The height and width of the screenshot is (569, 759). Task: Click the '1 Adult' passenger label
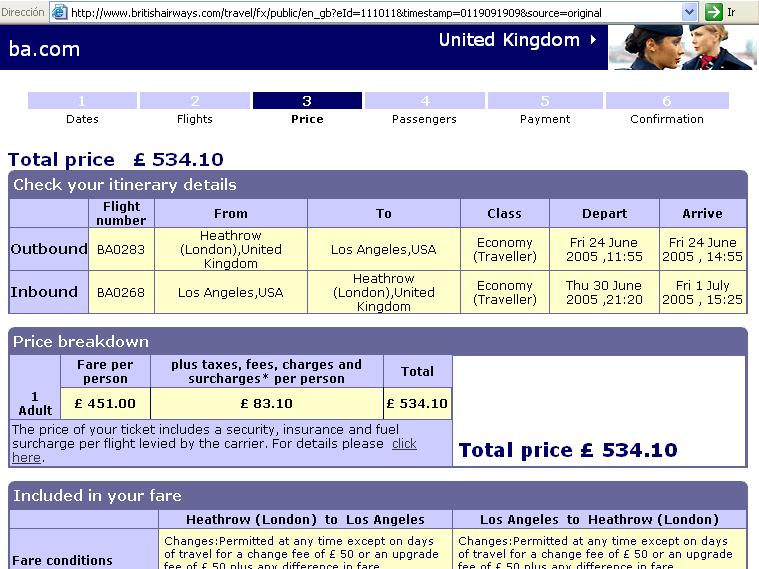[x=35, y=403]
